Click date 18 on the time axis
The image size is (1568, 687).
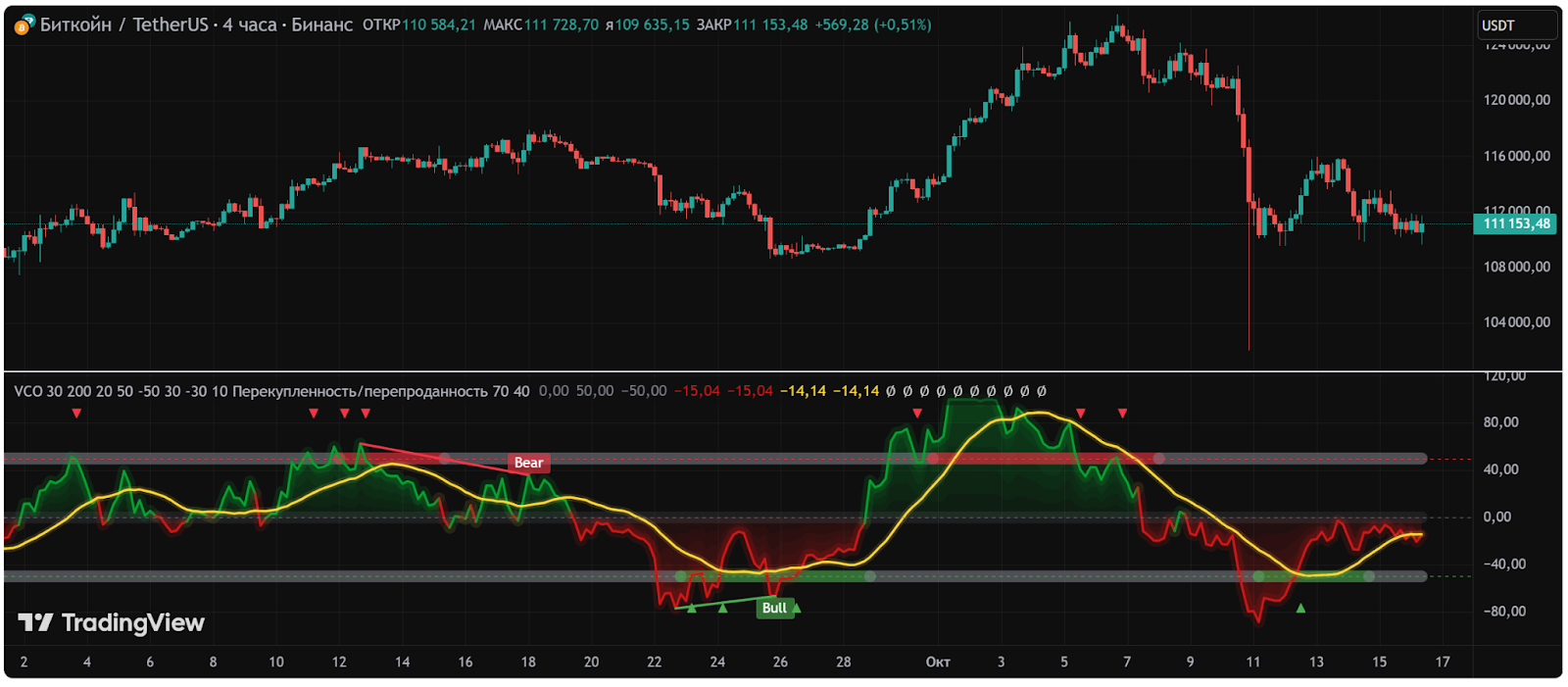[x=528, y=662]
